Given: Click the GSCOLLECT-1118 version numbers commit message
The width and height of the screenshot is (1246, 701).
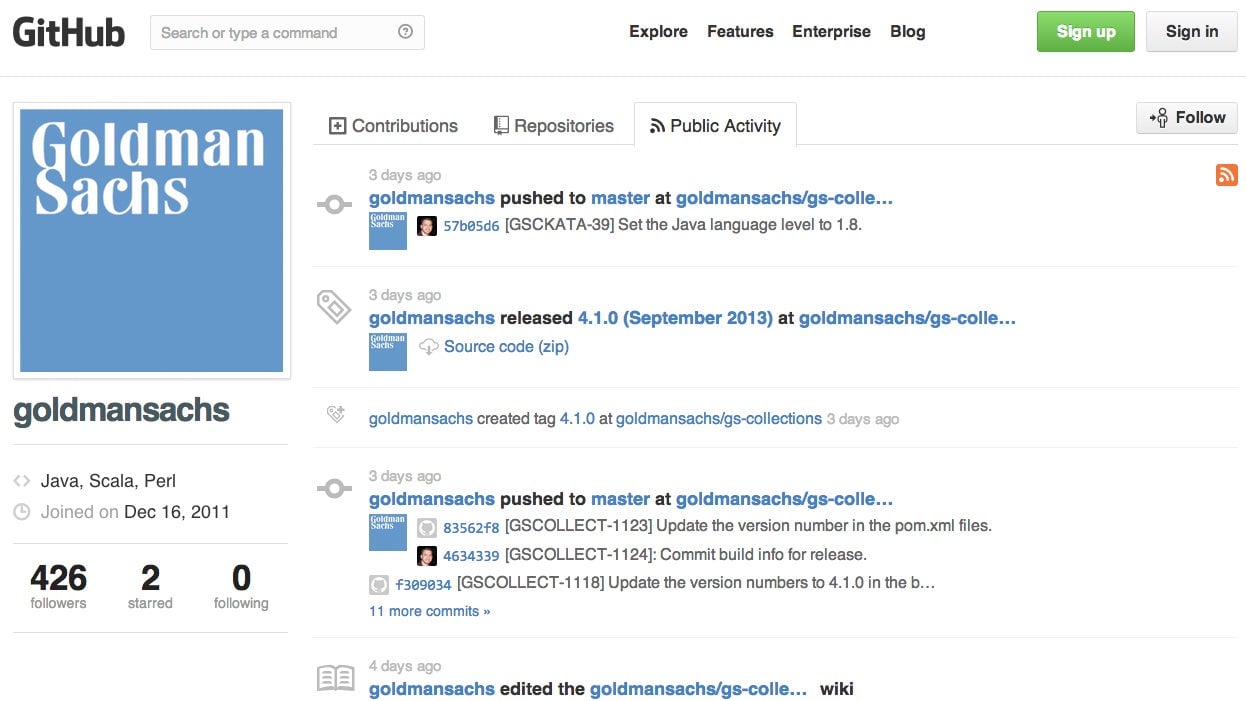Looking at the screenshot, I should (x=696, y=583).
